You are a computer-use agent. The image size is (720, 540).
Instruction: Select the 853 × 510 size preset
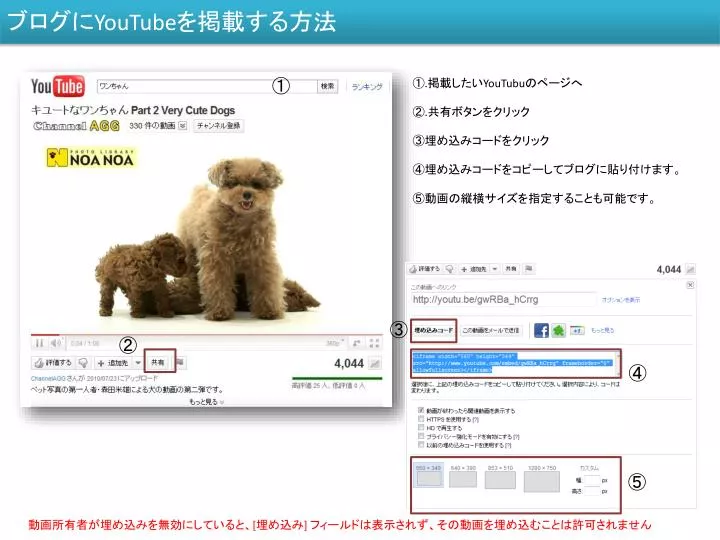500,477
